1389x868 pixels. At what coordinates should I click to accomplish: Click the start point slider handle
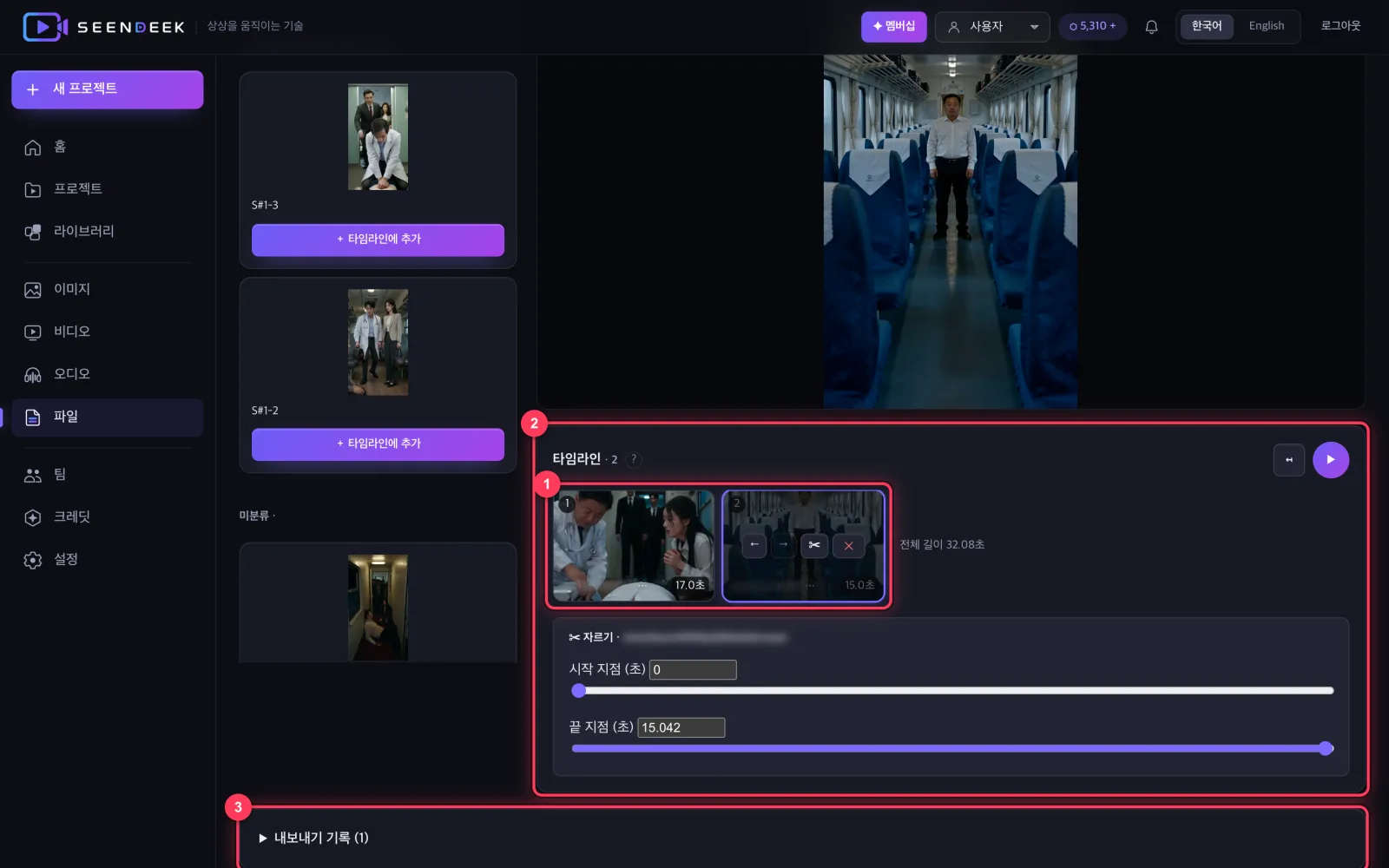pyautogui.click(x=579, y=691)
